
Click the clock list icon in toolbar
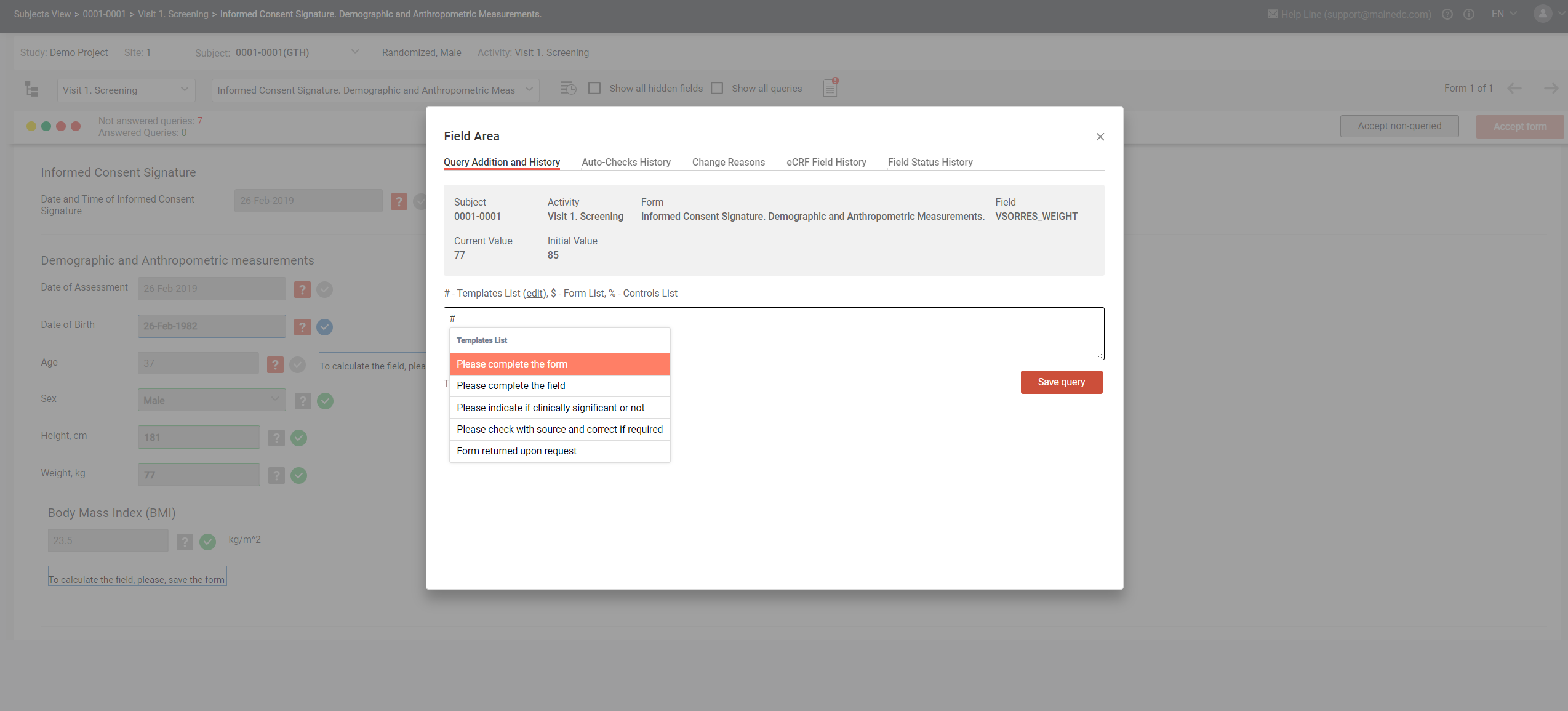[568, 89]
